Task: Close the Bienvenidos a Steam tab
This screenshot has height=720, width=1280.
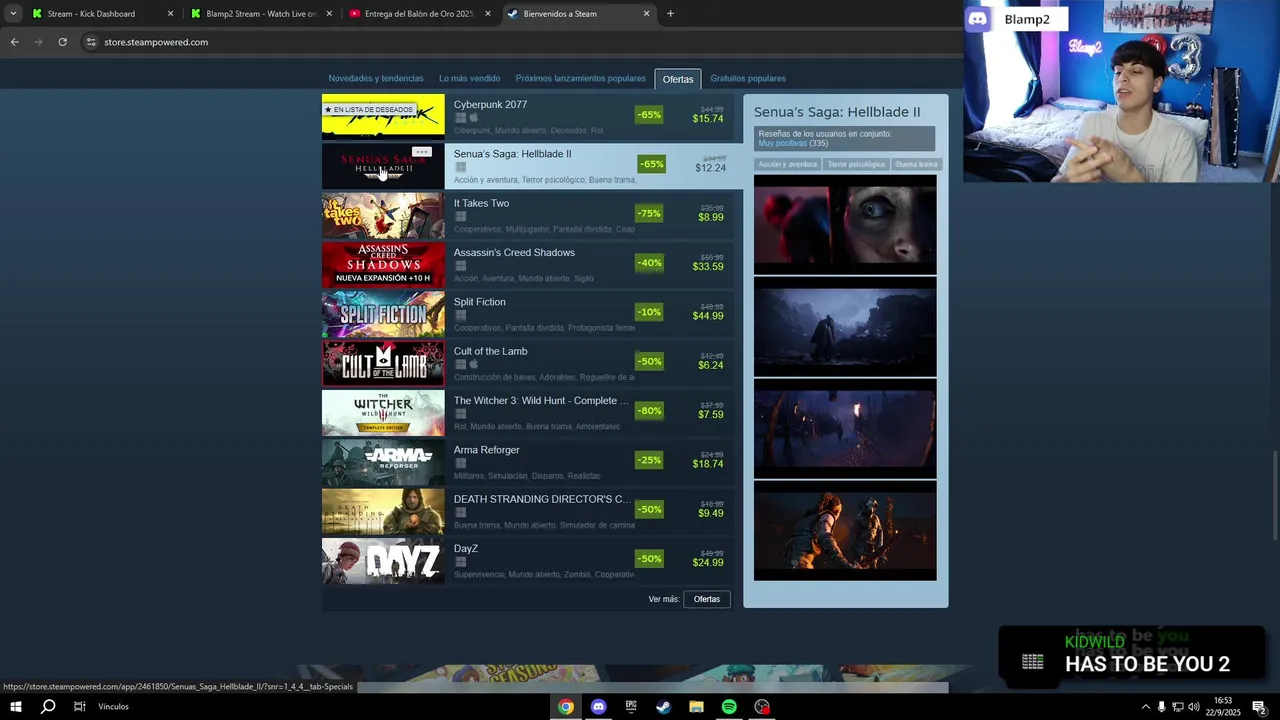Action: [x=646, y=14]
